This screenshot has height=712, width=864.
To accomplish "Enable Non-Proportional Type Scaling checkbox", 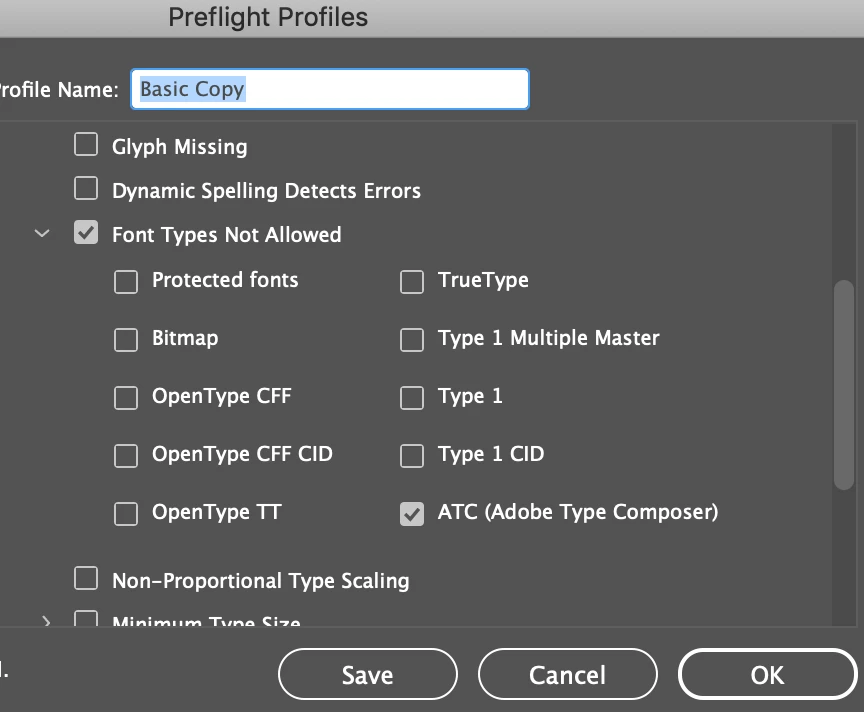I will point(87,579).
